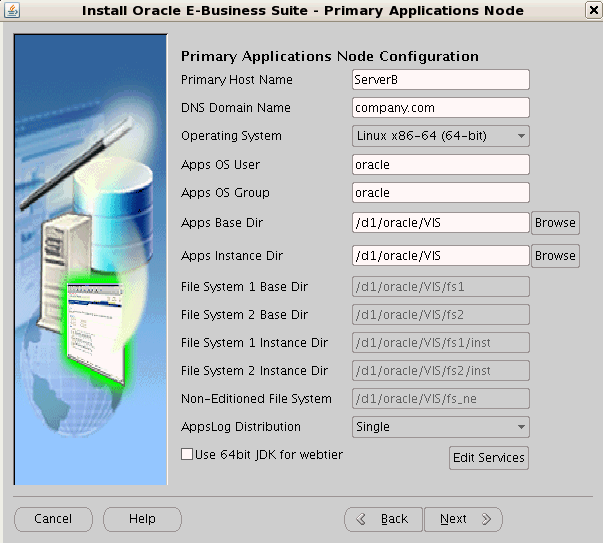Proceed with the Next button

pyautogui.click(x=463, y=519)
